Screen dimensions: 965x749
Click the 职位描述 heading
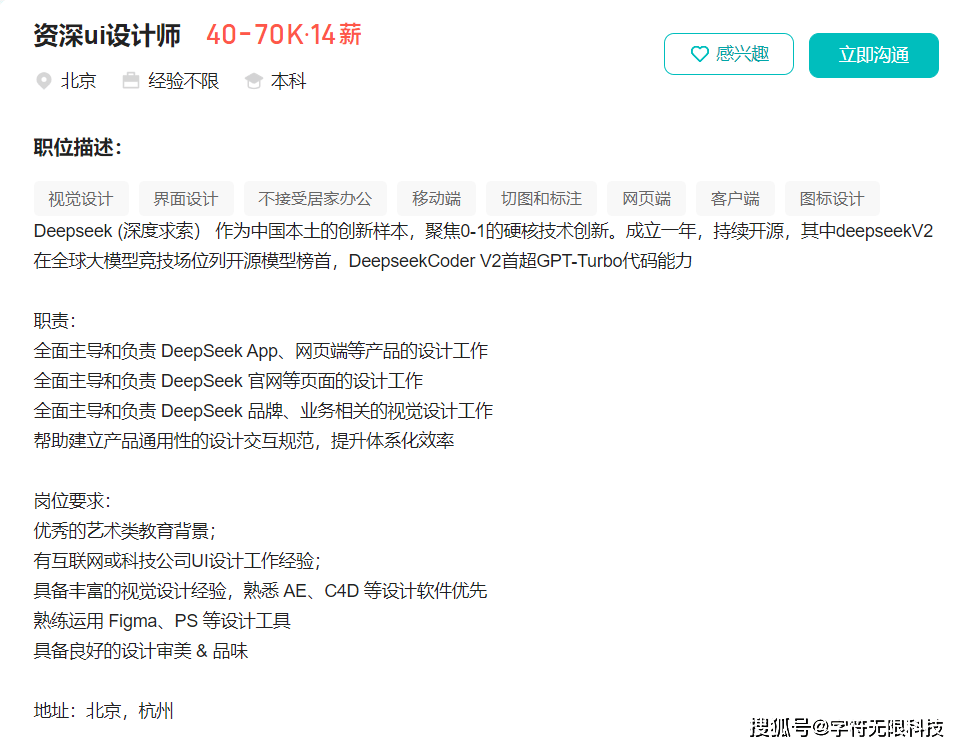click(x=78, y=147)
